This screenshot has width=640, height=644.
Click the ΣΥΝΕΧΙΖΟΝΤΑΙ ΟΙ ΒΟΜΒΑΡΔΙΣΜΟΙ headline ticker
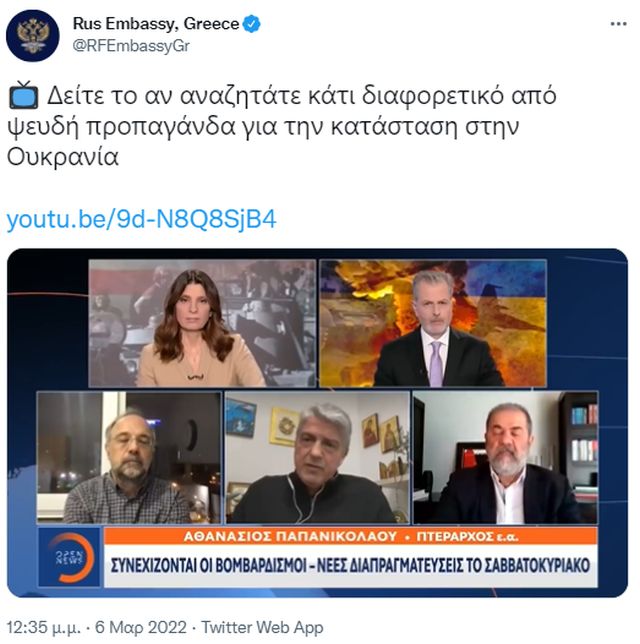pos(350,566)
